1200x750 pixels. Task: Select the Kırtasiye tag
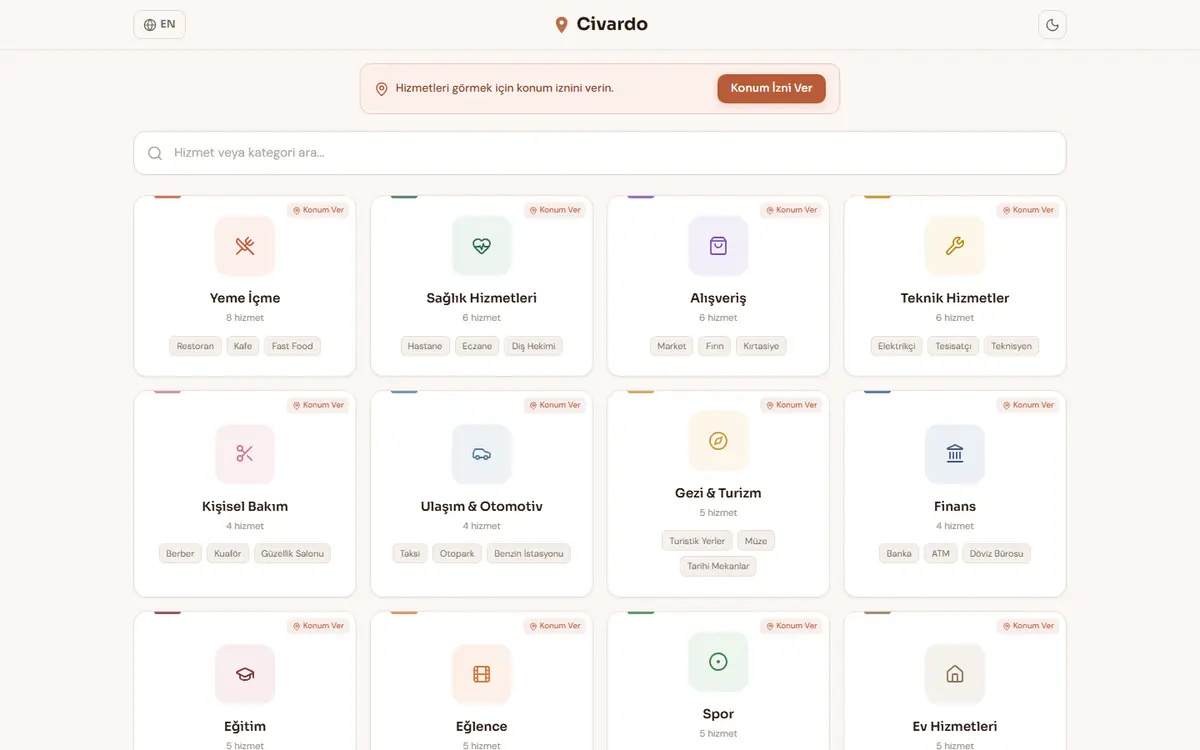click(x=761, y=346)
